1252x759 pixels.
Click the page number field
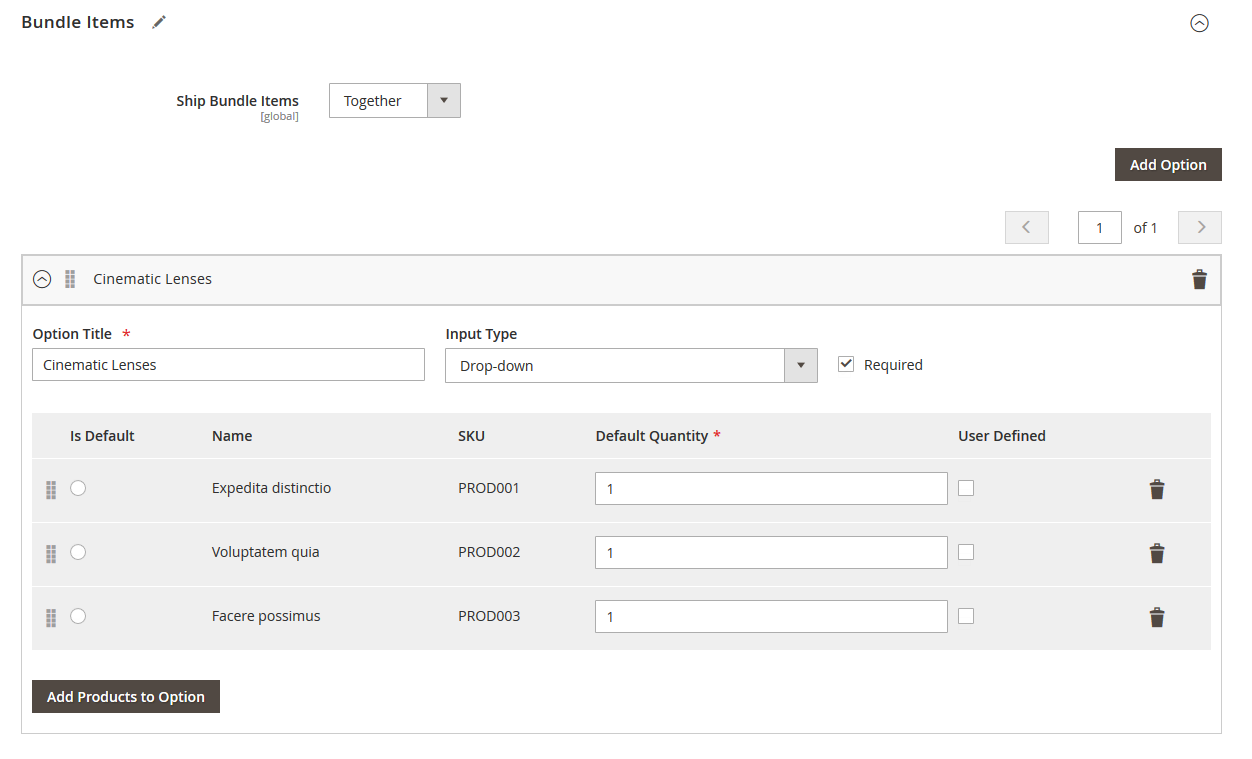(x=1100, y=228)
